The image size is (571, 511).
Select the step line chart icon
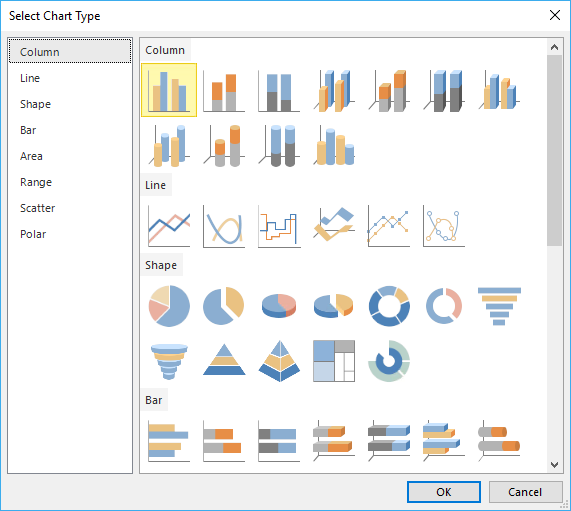point(279,225)
